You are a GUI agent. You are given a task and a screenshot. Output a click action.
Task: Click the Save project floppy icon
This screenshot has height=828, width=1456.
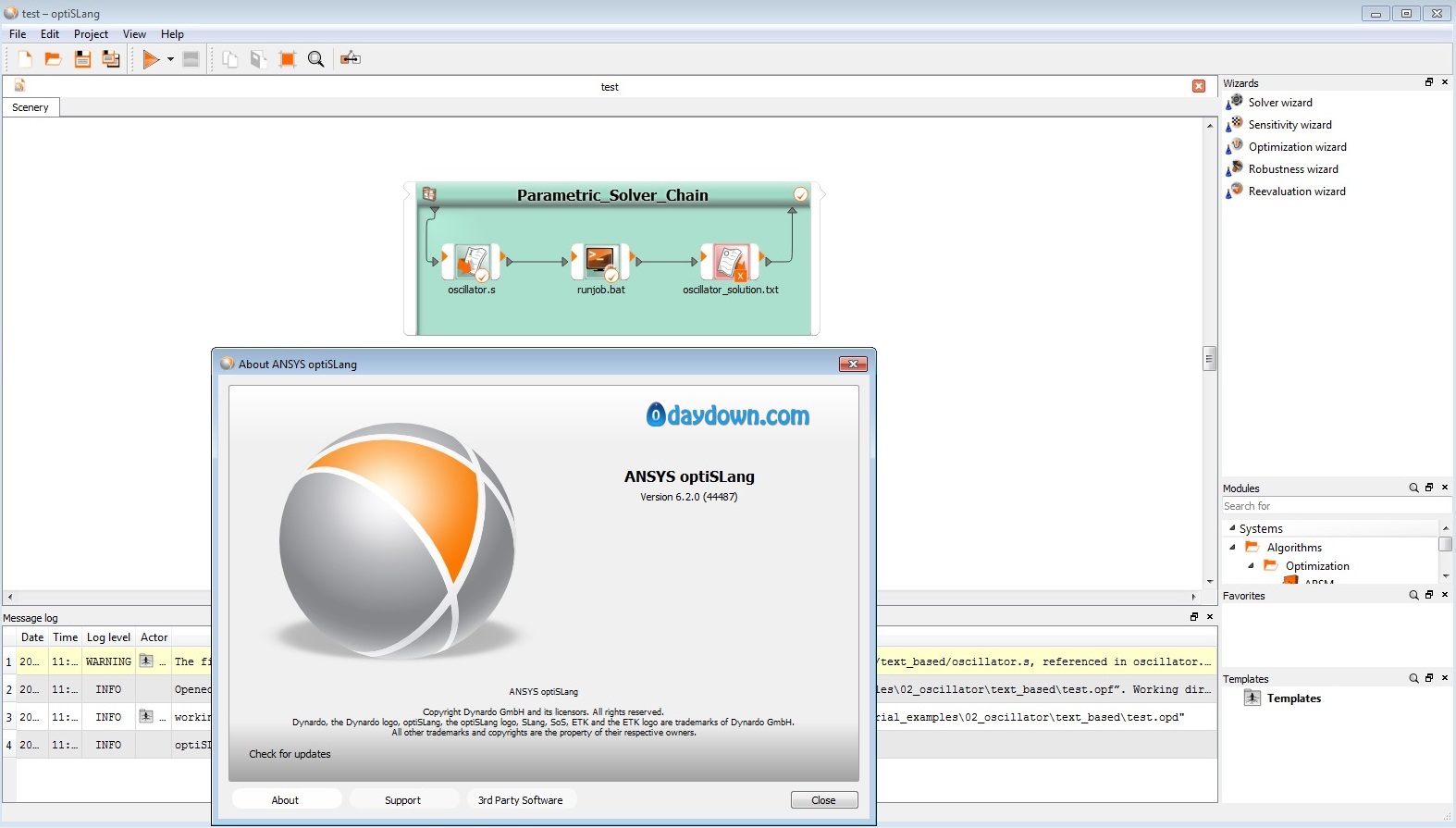click(x=82, y=59)
